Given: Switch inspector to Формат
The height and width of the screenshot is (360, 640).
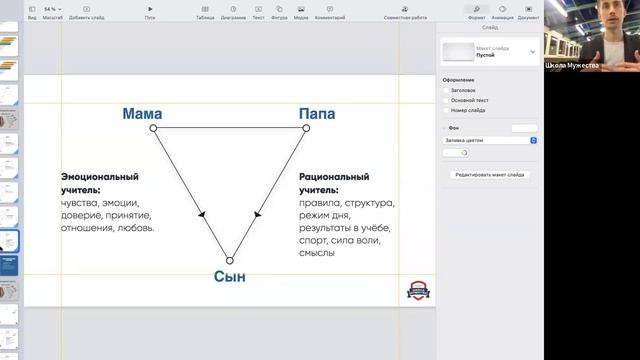Looking at the screenshot, I should [476, 12].
